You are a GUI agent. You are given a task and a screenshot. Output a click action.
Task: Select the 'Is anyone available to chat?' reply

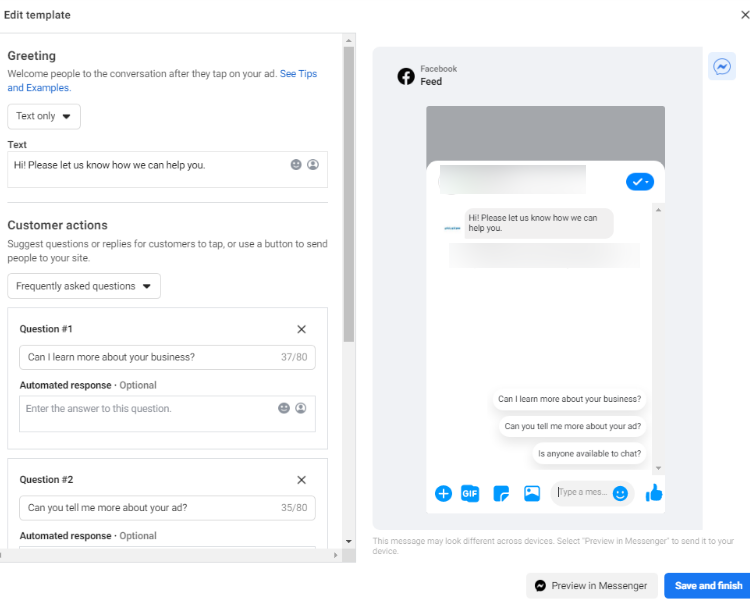click(589, 453)
